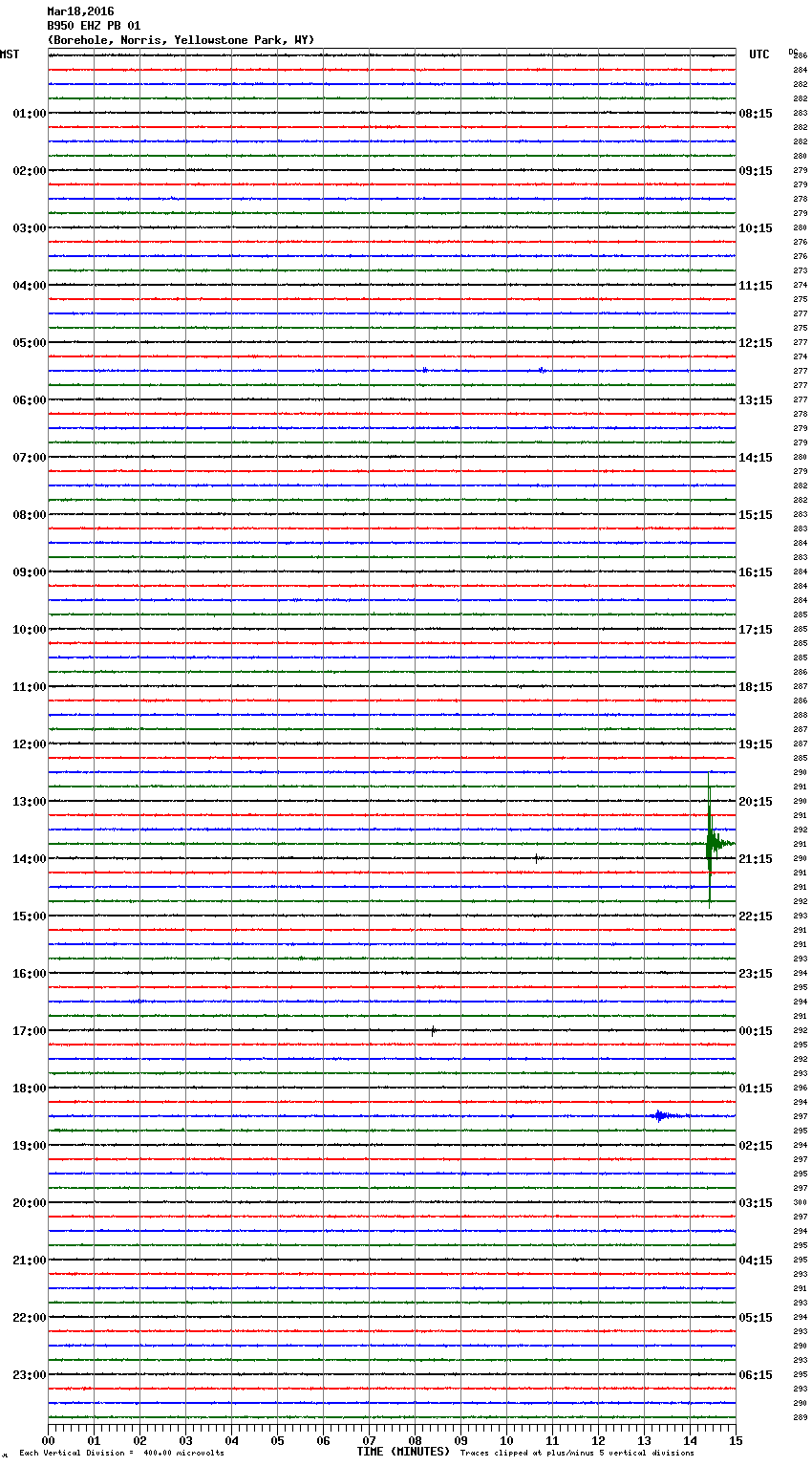Select the 20:00 MST time label
This screenshot has height=1466, width=812.
(30, 1203)
